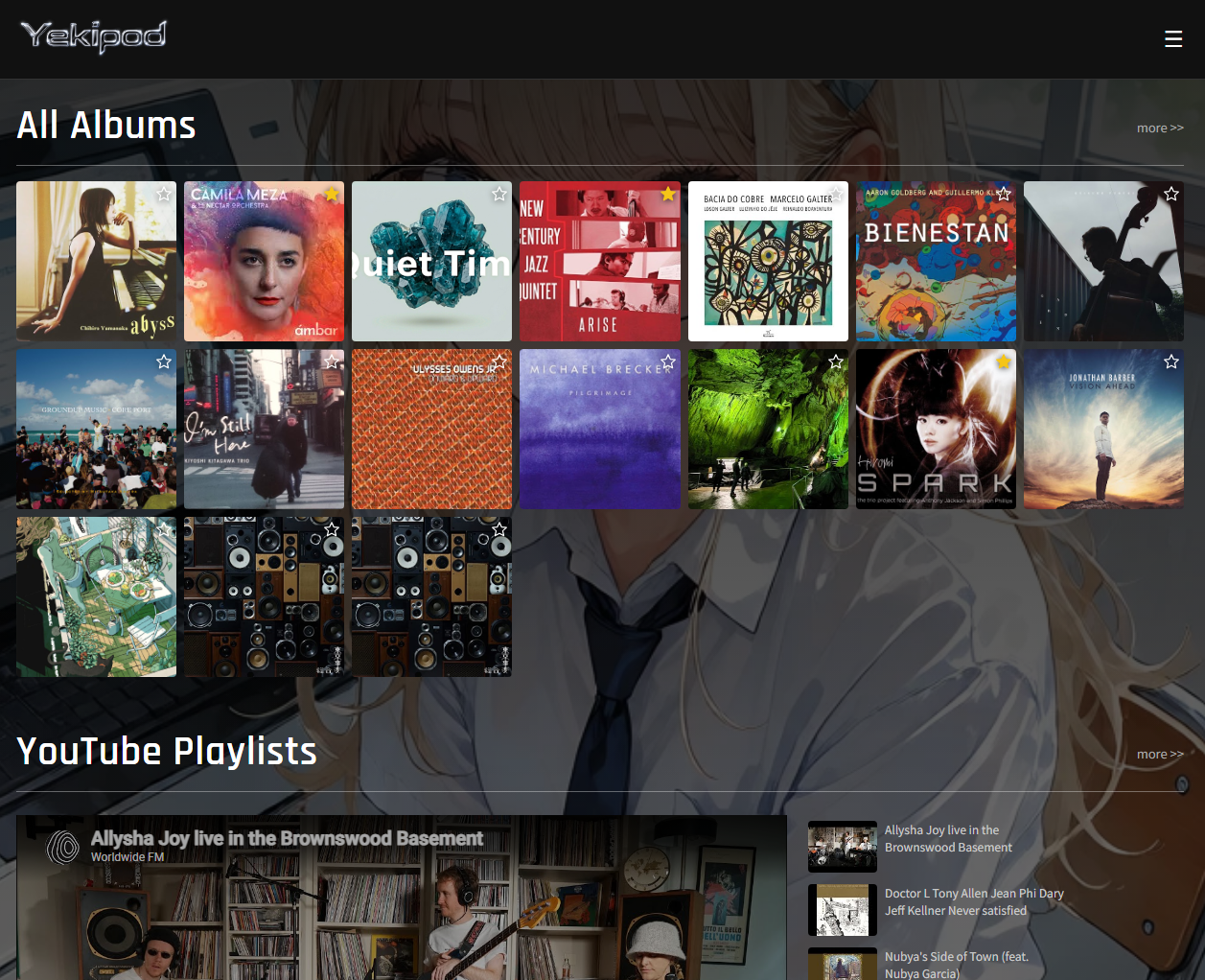Select Allysha Joy live playlist item text
This screenshot has width=1205, height=980.
pos(948,839)
